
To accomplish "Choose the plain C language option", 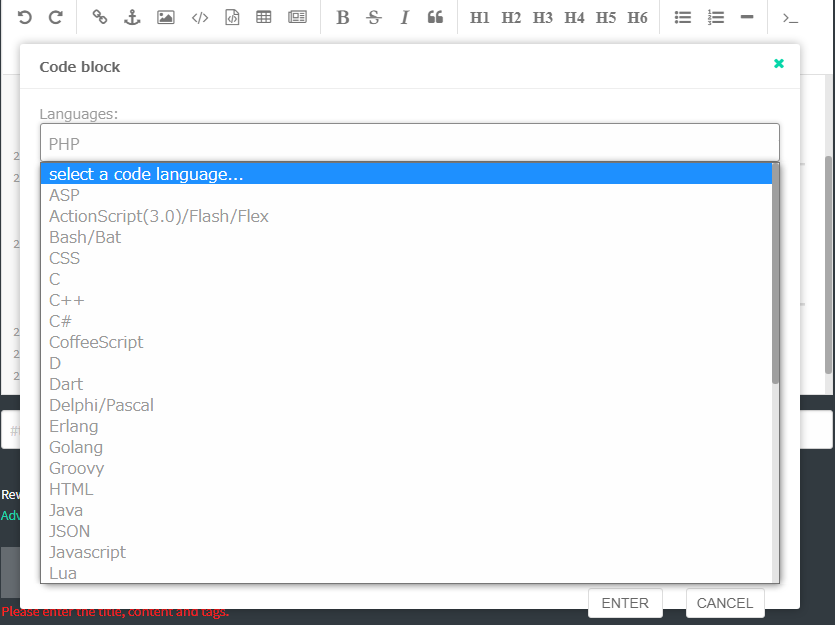I will point(406,279).
